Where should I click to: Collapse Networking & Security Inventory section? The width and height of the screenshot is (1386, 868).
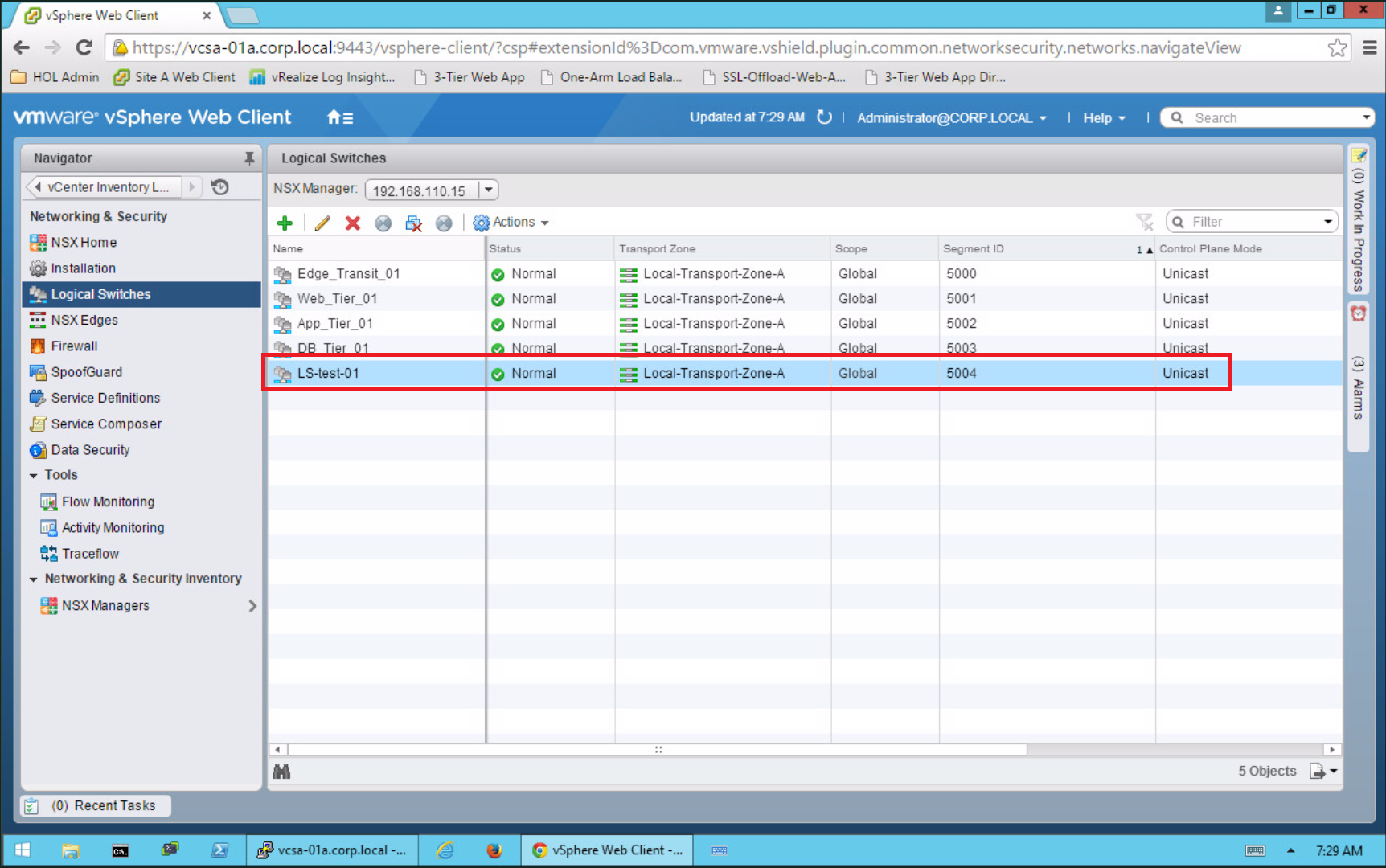(34, 579)
